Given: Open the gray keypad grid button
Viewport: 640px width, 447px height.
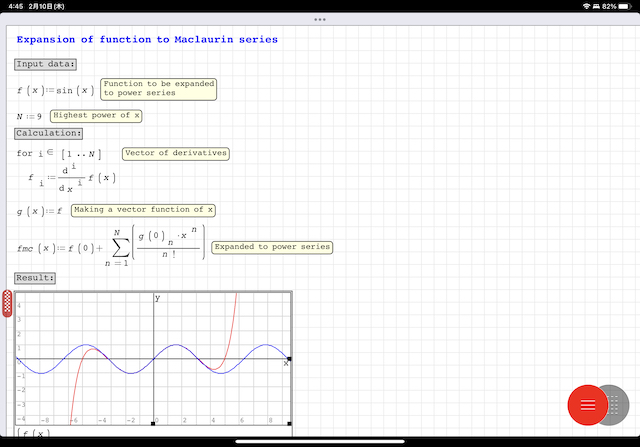Looking at the screenshot, I should 615,403.
